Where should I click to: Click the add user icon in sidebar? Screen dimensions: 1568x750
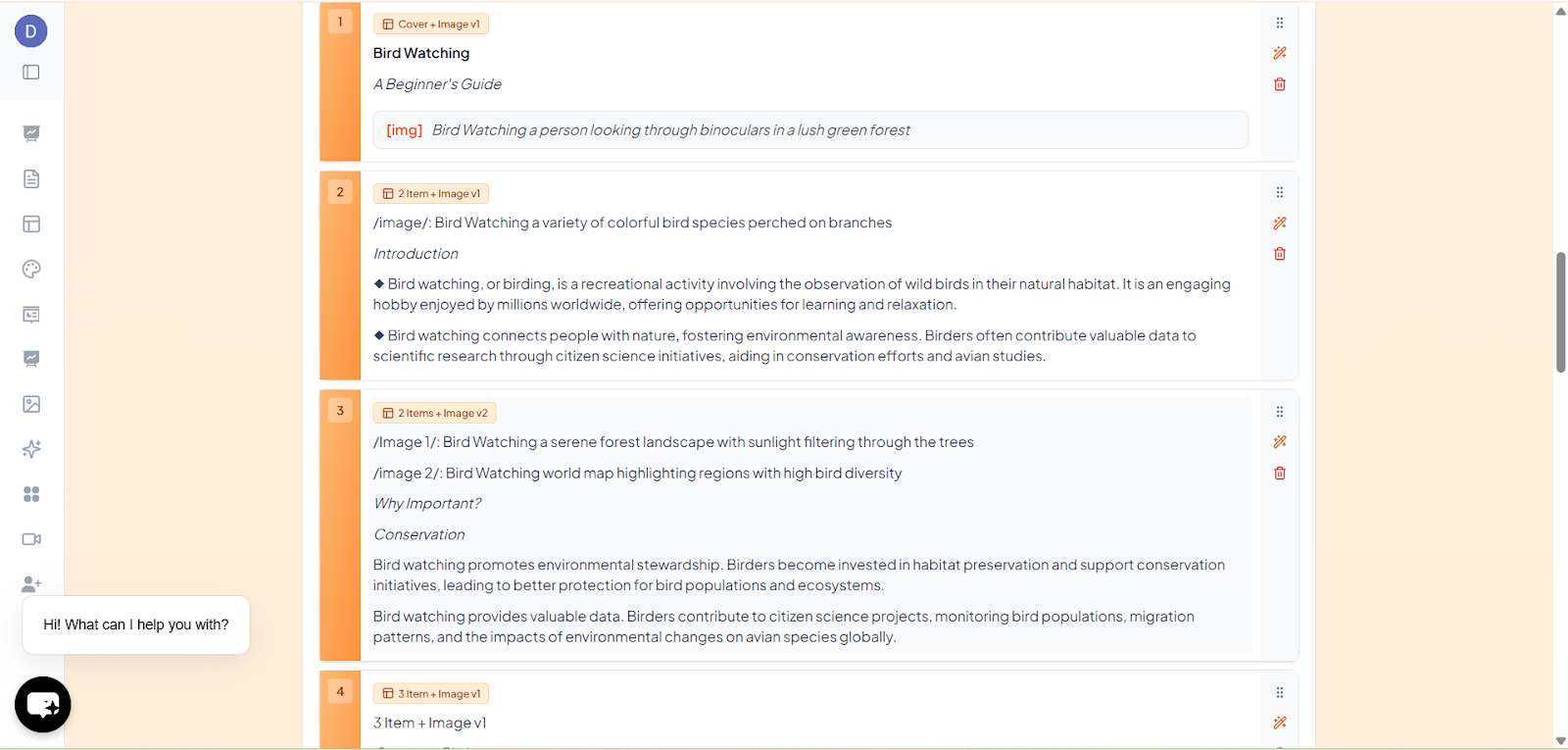point(31,584)
